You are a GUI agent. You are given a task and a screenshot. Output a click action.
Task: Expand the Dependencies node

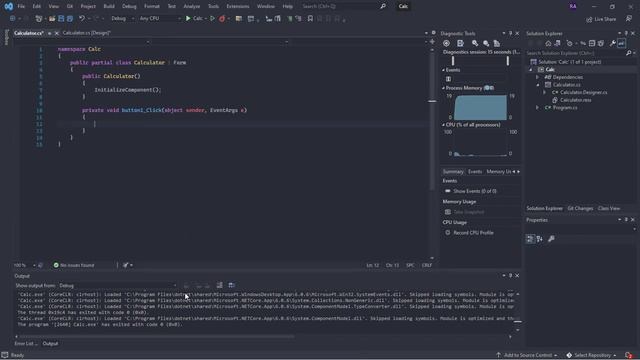tap(538, 77)
